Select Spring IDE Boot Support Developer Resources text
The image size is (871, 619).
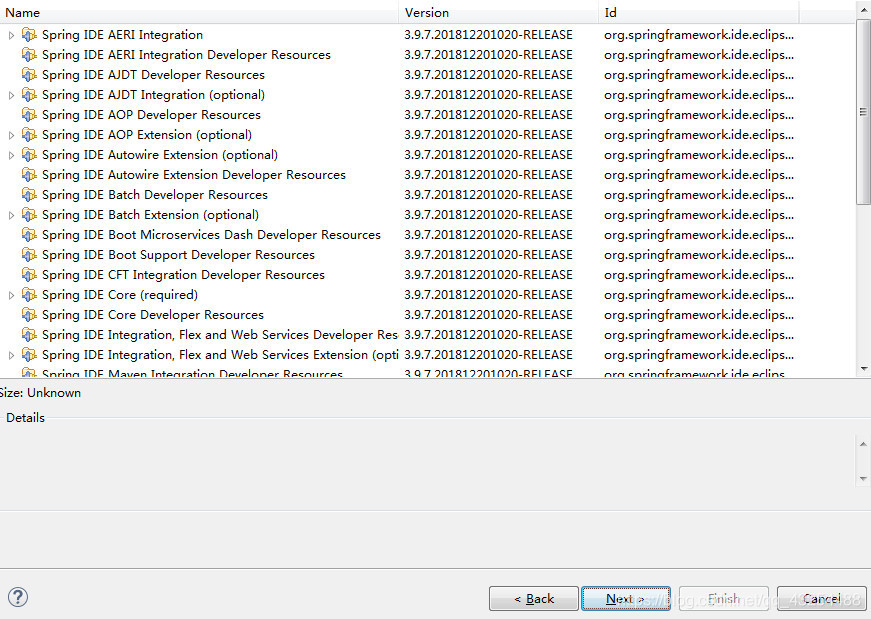(x=178, y=255)
